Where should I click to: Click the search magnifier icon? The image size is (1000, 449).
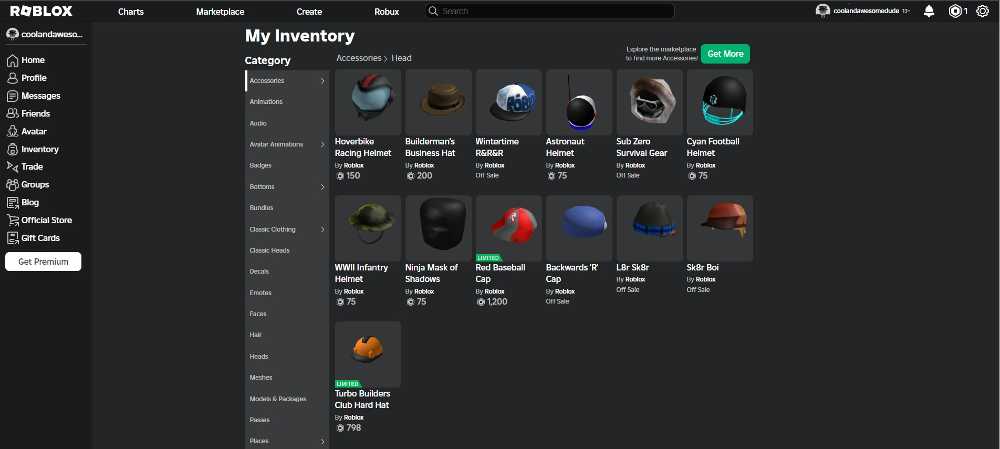(433, 11)
